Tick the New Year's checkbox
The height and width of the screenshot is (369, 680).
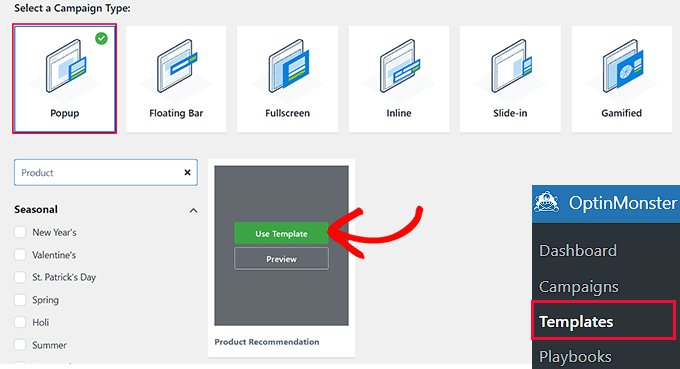point(20,232)
